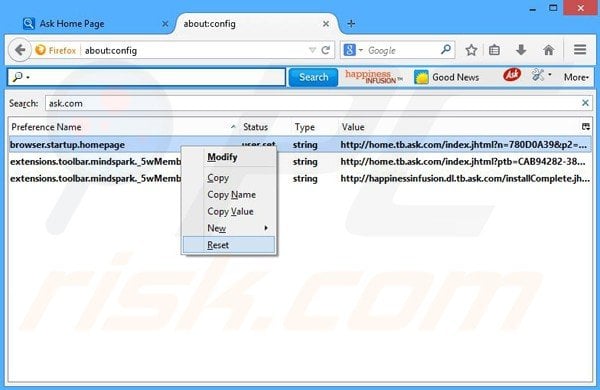Select the preference with the CAB94282 value
This screenshot has height=390, width=600.
coord(300,162)
